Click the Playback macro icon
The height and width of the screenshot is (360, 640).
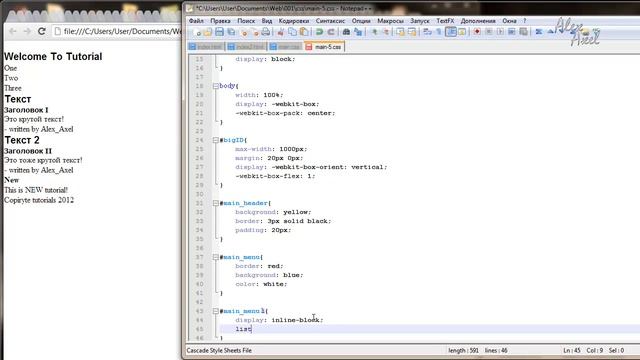pyautogui.click(x=500, y=32)
